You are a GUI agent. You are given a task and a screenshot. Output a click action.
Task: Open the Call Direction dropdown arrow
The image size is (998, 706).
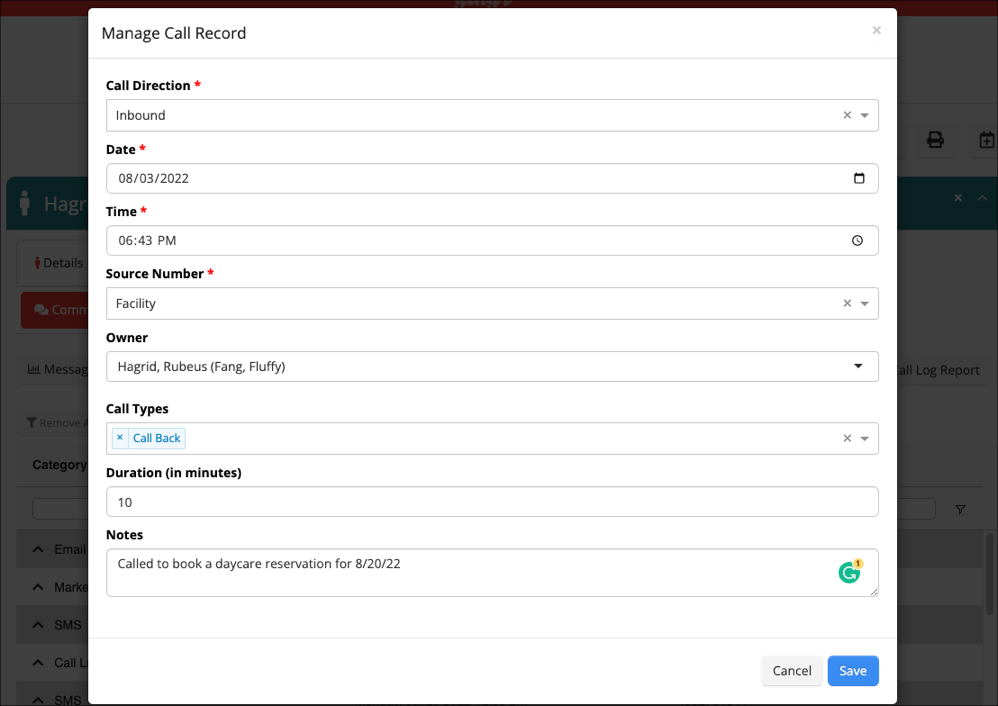click(864, 115)
